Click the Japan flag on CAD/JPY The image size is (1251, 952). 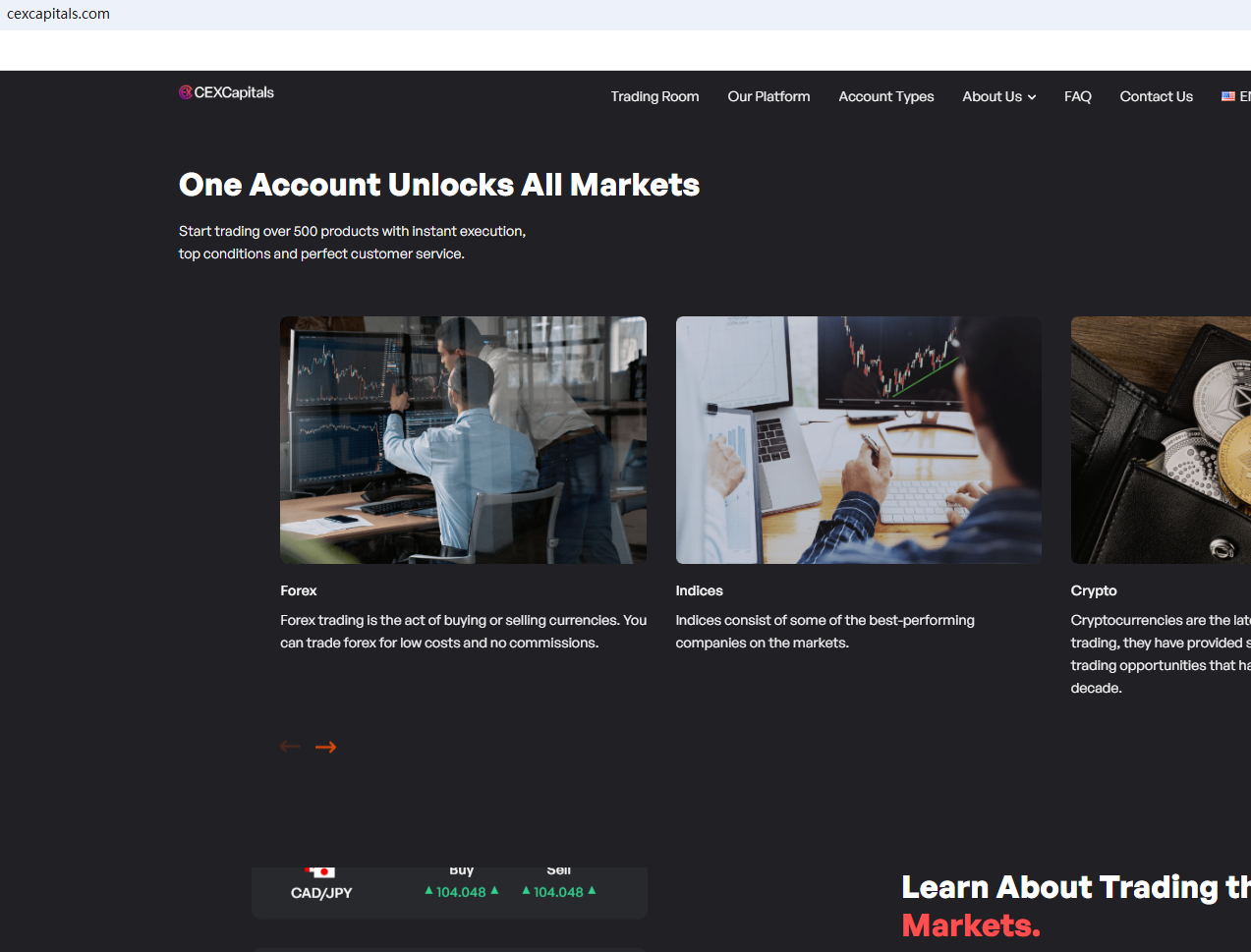click(x=320, y=871)
